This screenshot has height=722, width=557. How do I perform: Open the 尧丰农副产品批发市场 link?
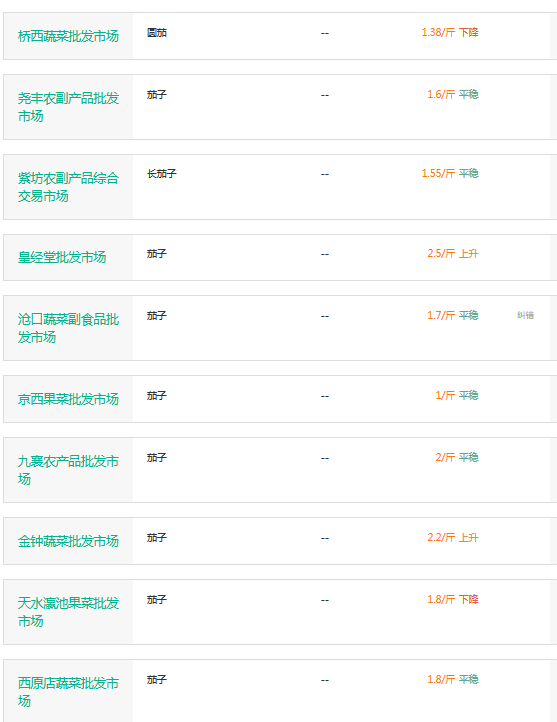pos(68,107)
